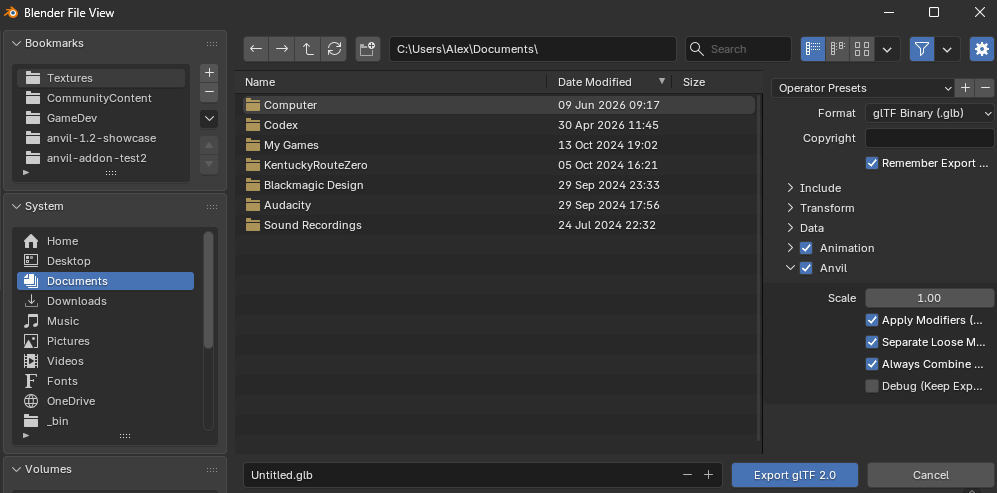Collapse the Bookmarks panel
The width and height of the screenshot is (997, 493).
[x=16, y=43]
